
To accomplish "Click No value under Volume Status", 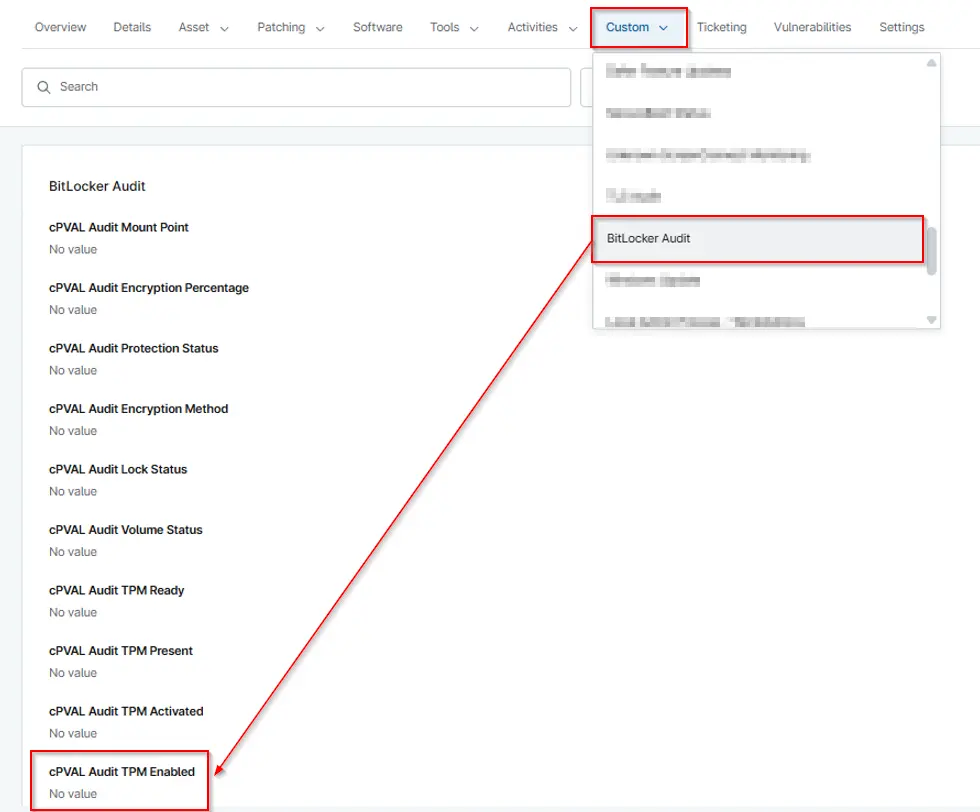I will 73,552.
